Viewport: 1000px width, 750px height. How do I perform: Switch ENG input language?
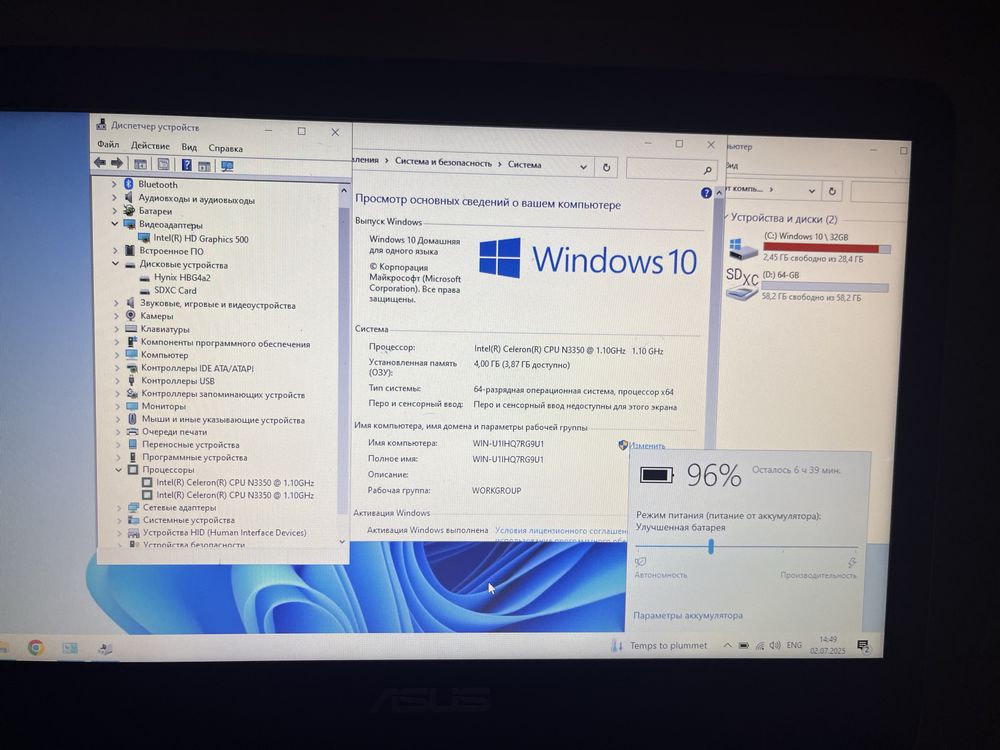pyautogui.click(x=794, y=645)
